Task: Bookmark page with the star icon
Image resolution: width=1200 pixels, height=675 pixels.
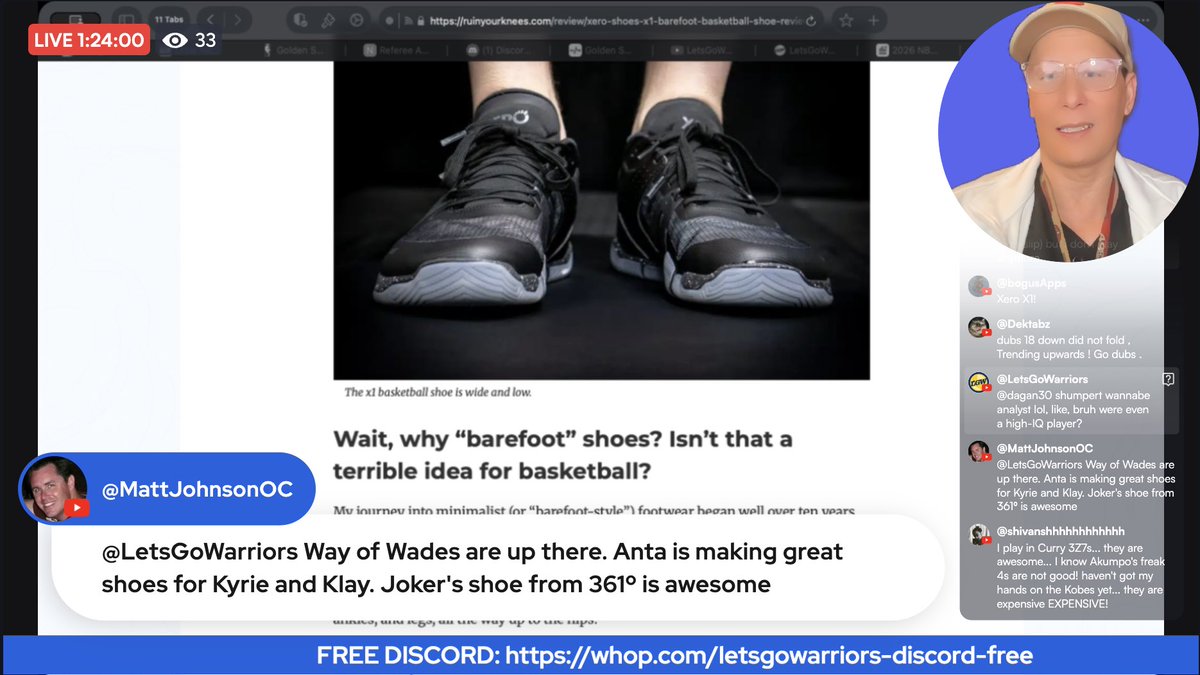Action: (846, 20)
